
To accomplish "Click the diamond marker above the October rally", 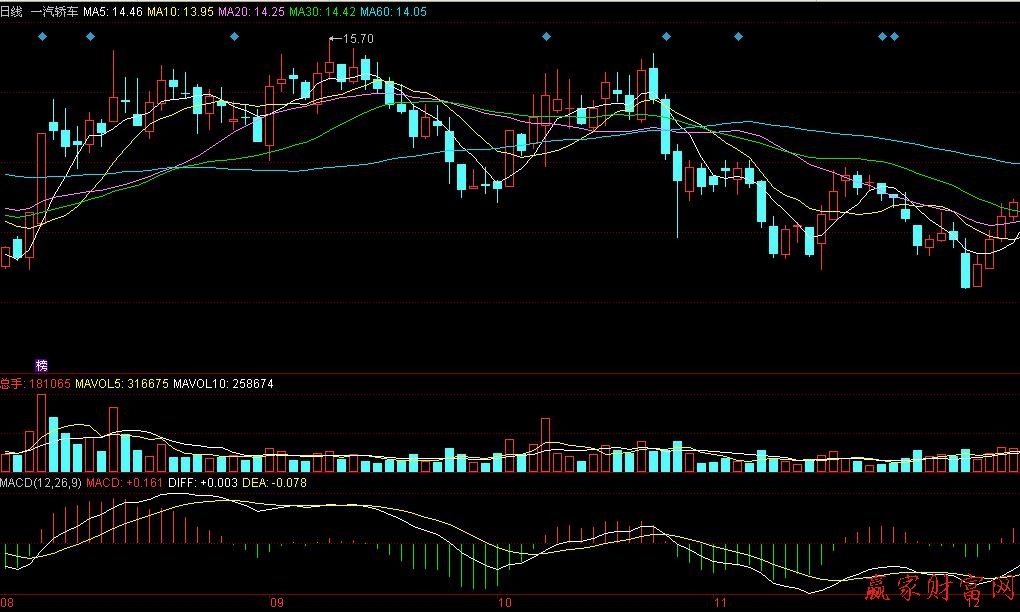I will click(x=546, y=37).
